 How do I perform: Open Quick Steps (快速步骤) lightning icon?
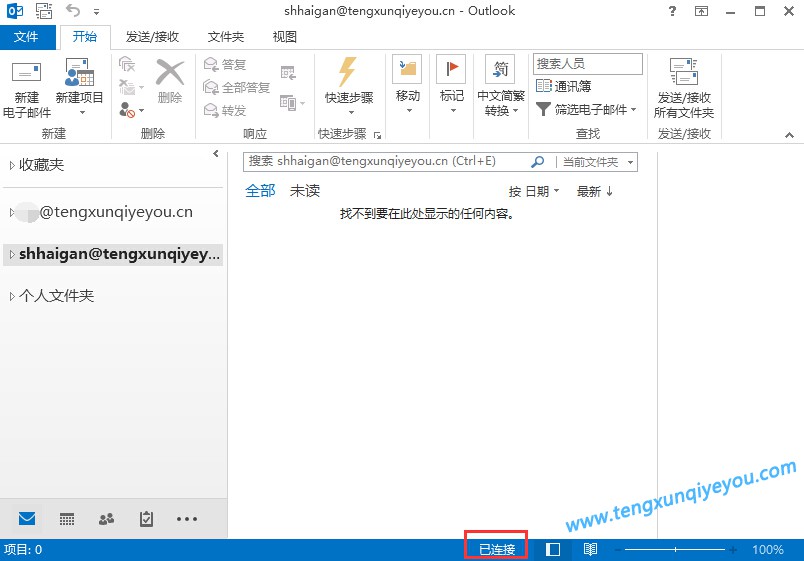tap(349, 85)
